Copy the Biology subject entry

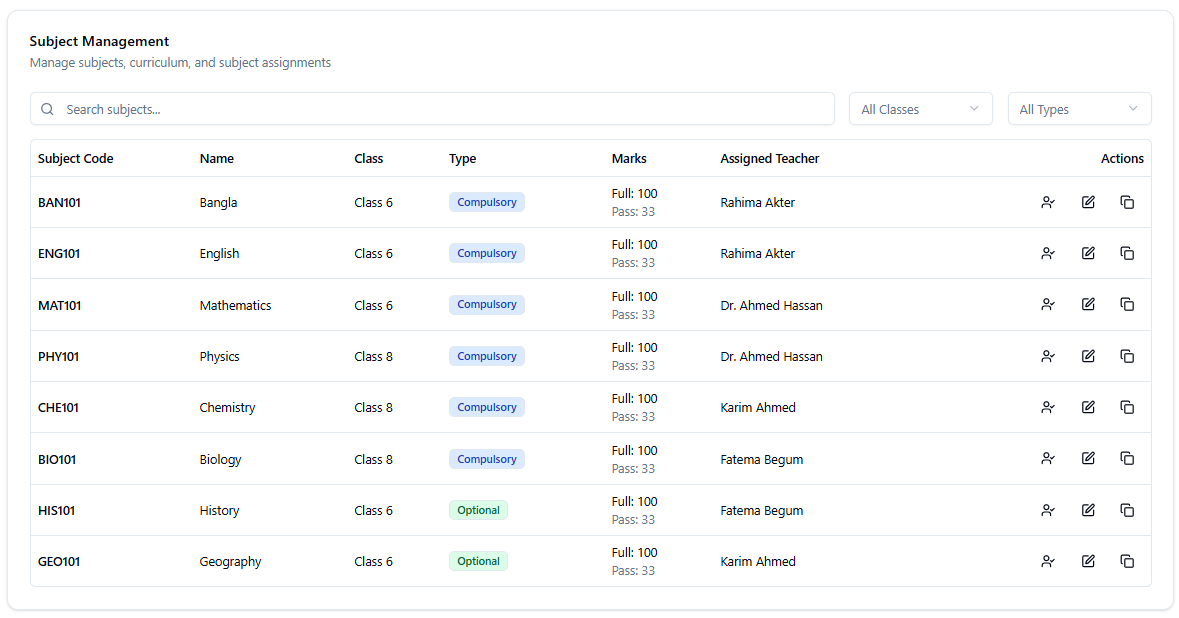coord(1127,458)
